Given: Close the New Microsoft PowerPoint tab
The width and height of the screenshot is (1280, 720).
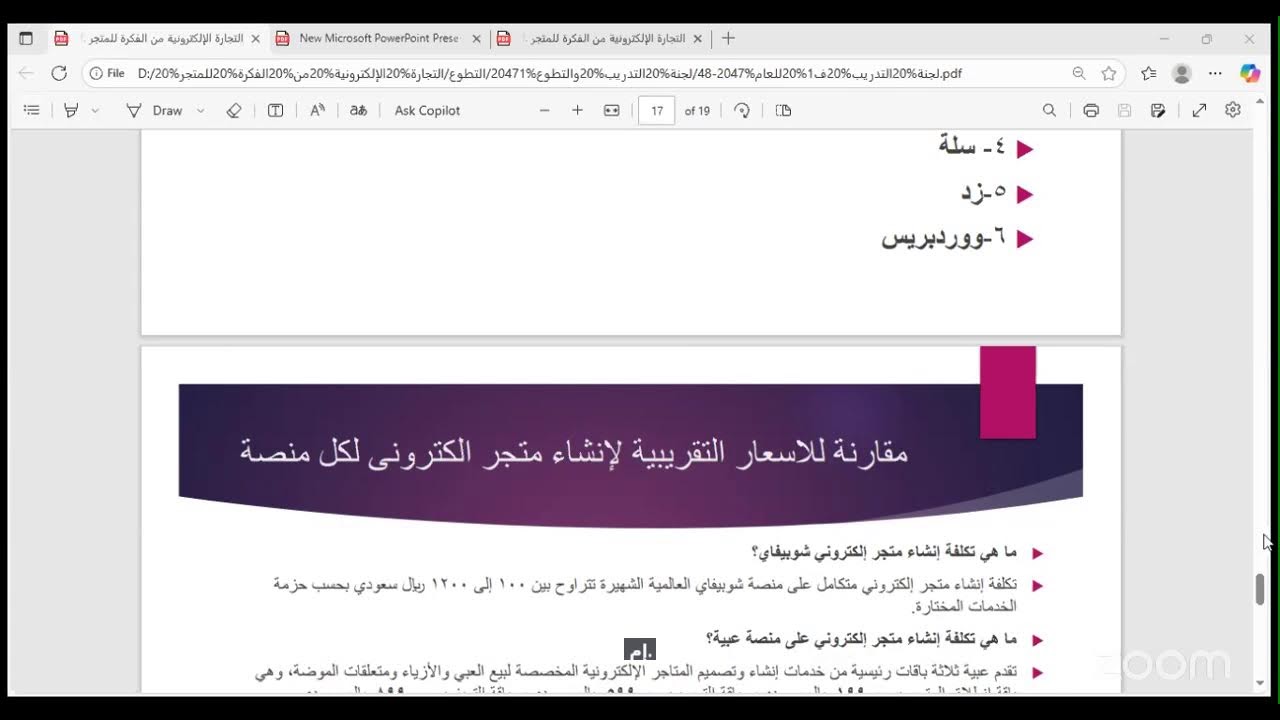Looking at the screenshot, I should click(476, 38).
